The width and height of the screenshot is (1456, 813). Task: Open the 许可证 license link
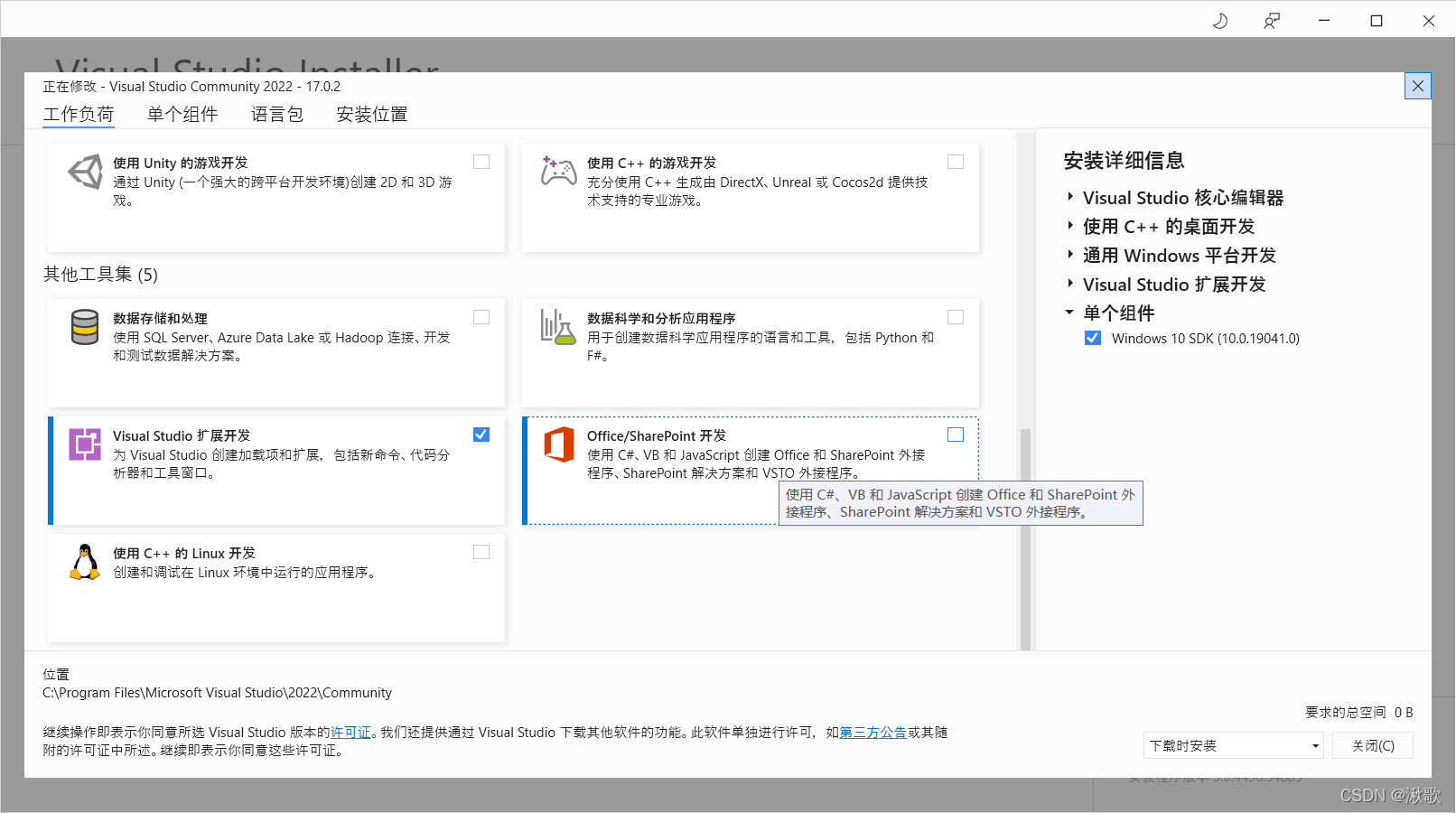click(350, 733)
